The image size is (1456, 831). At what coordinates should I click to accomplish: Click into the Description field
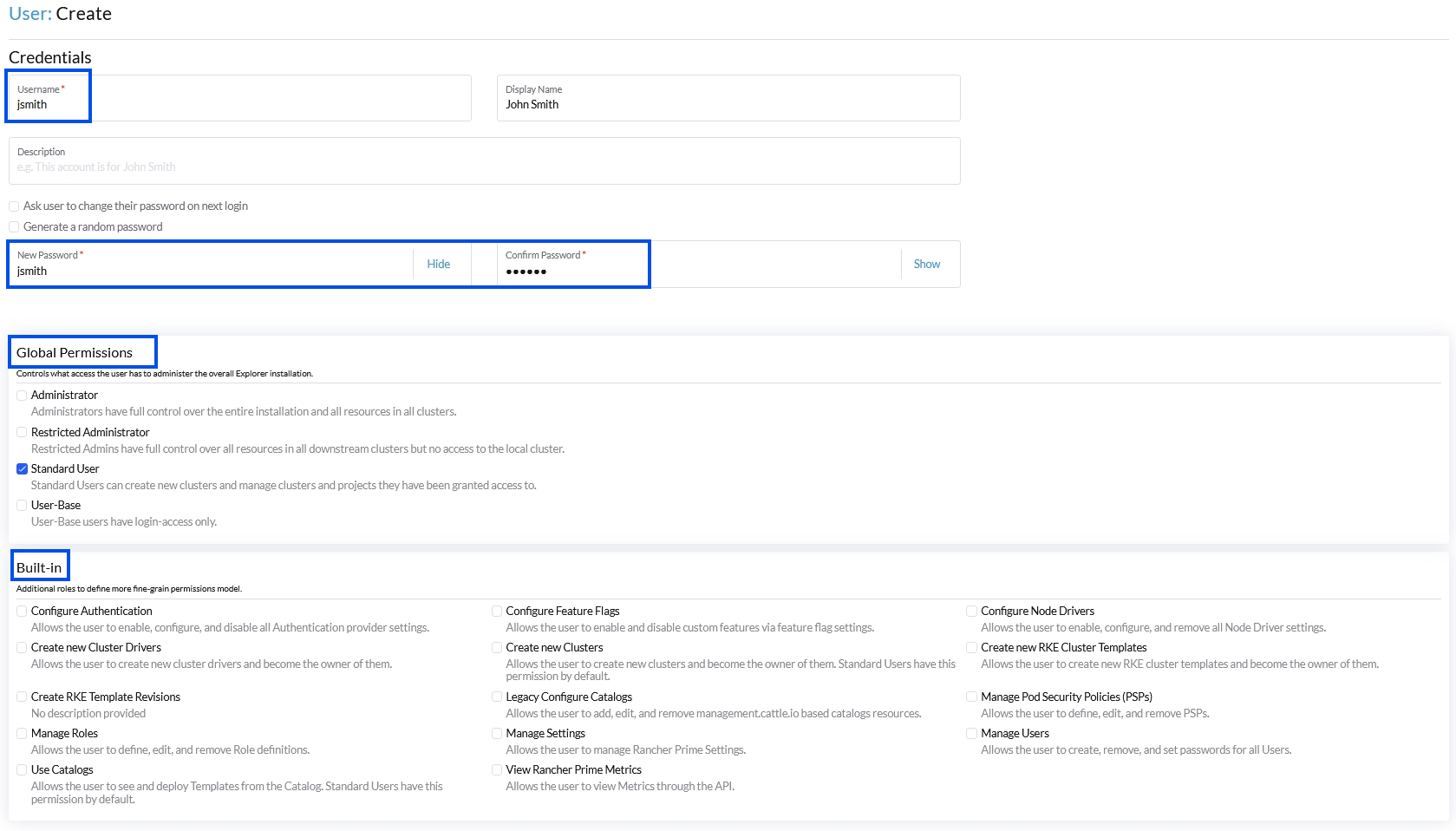click(485, 160)
